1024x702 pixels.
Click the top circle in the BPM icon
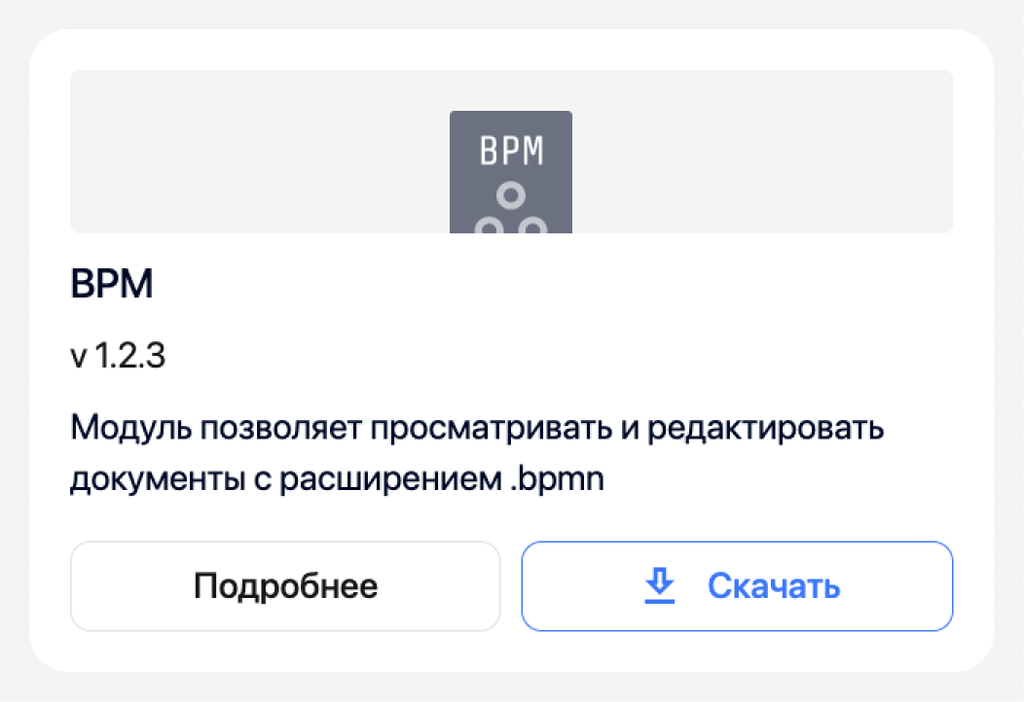[x=511, y=195]
